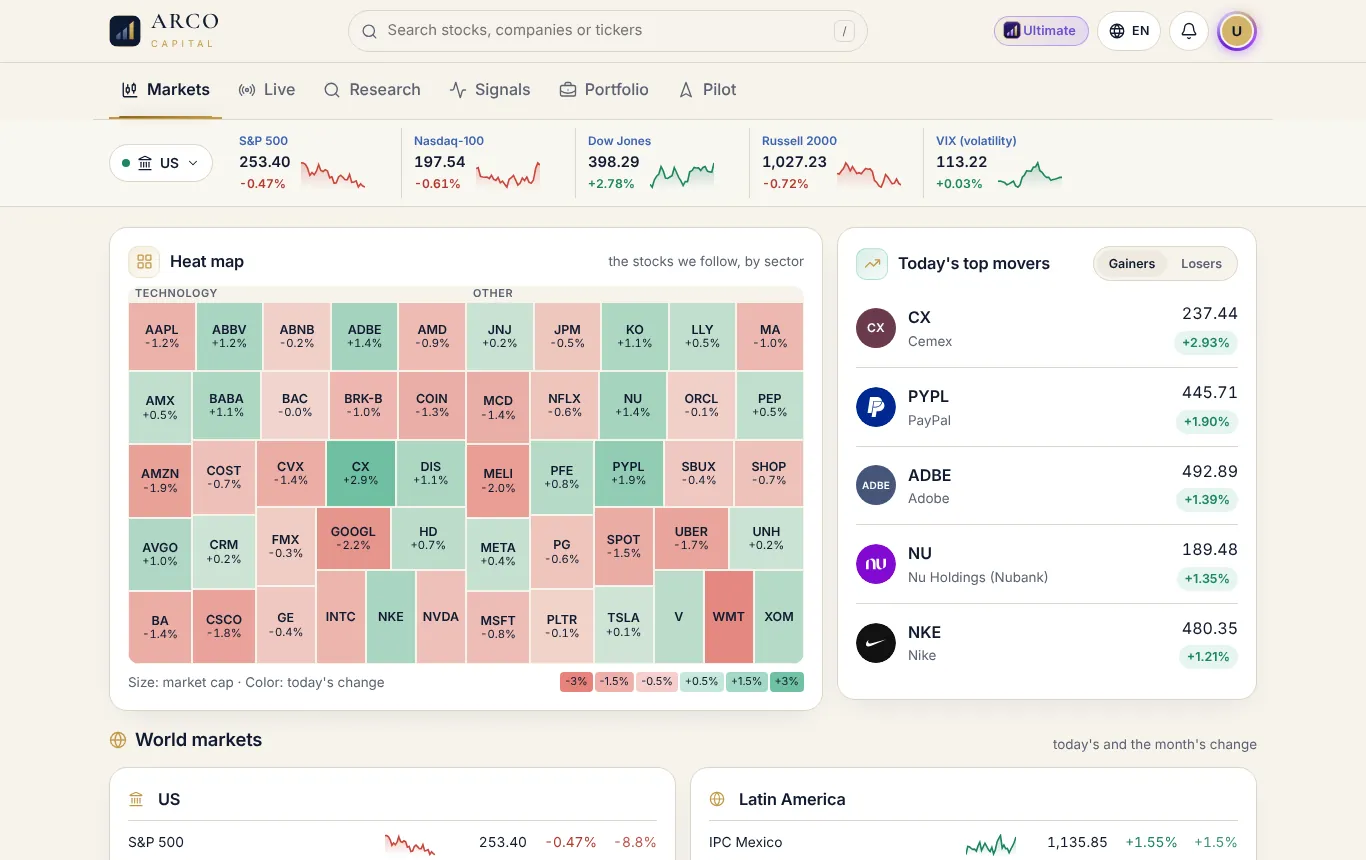Select the GOOGL heat map tile
Image resolution: width=1366 pixels, height=860 pixels.
point(353,539)
